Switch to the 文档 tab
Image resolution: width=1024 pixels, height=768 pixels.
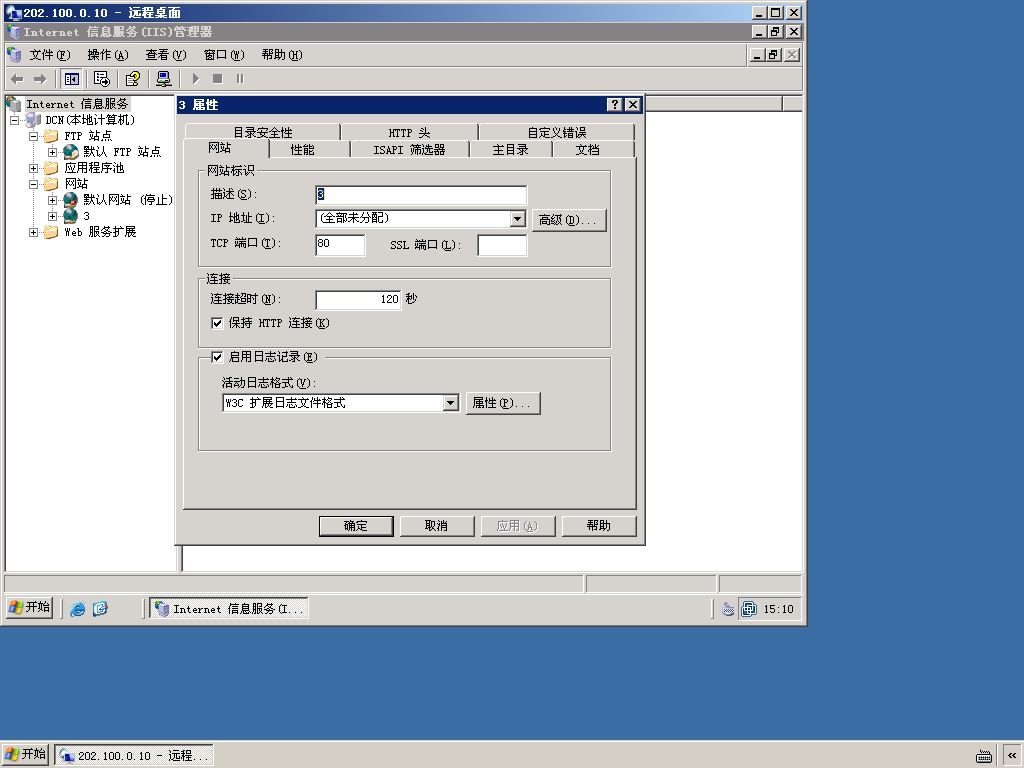click(x=587, y=150)
